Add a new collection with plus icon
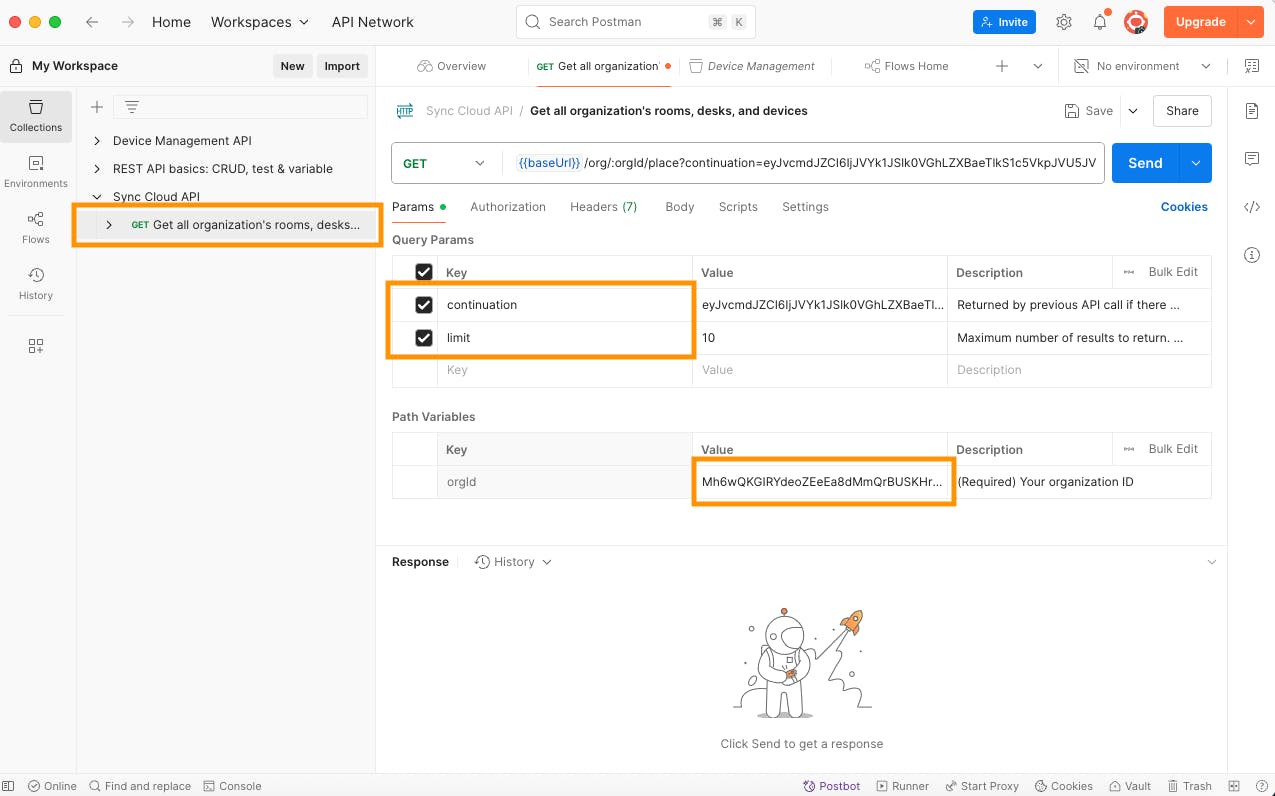 [x=97, y=107]
